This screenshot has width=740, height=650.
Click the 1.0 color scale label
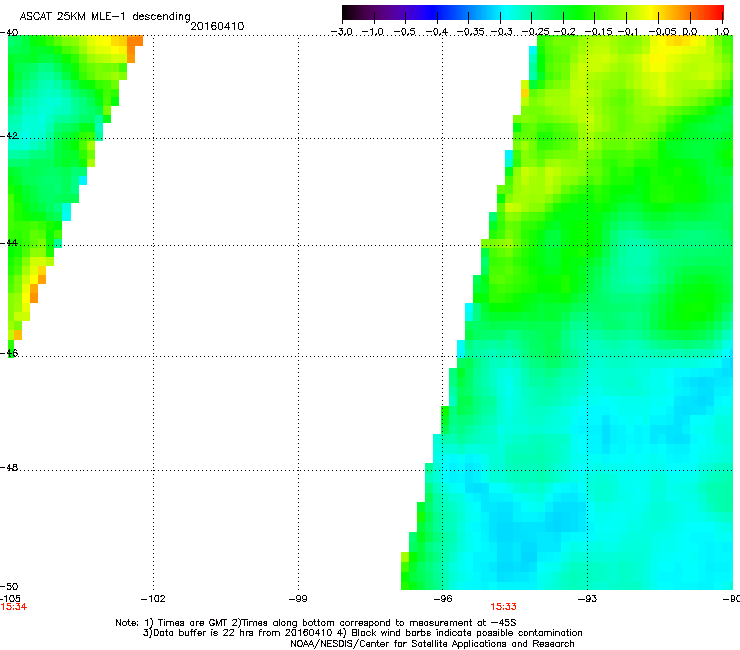click(722, 32)
